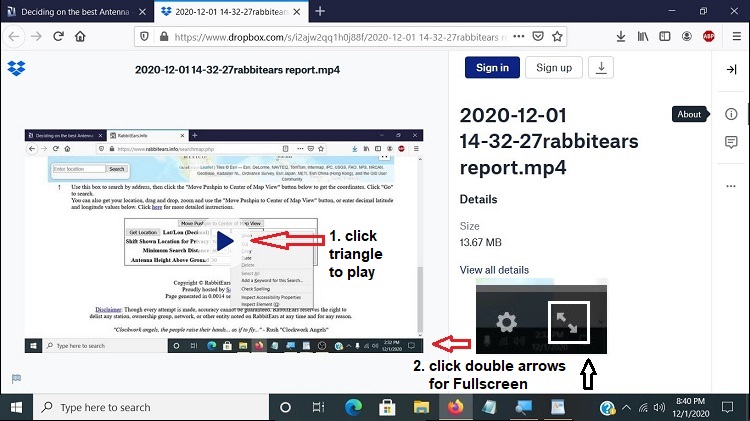Click the Windows taskbar search box
Image resolution: width=750 pixels, height=421 pixels.
pos(150,407)
